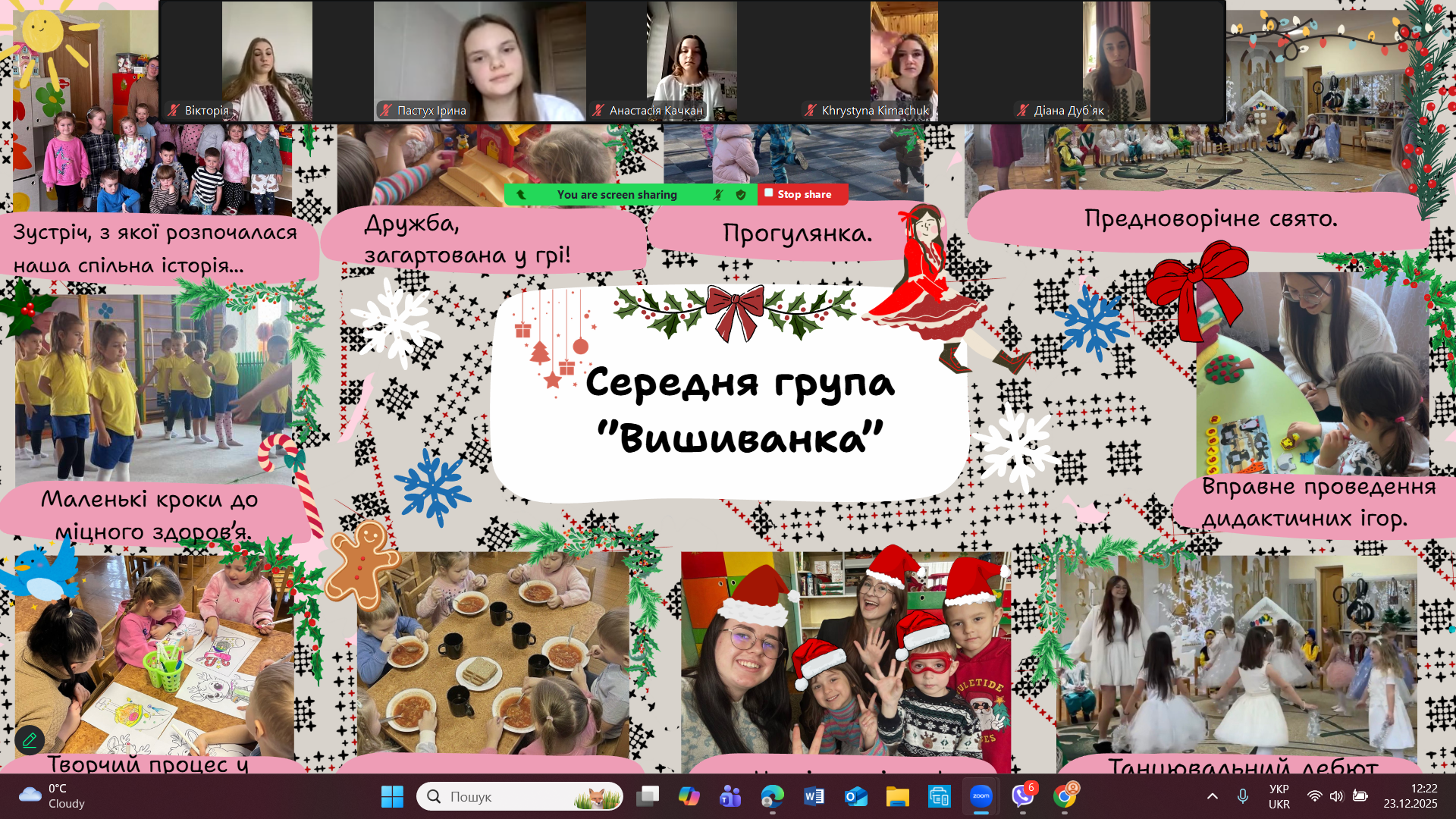The image size is (1456, 819).
Task: Select Пастух Ірина's video tile
Action: [x=479, y=61]
